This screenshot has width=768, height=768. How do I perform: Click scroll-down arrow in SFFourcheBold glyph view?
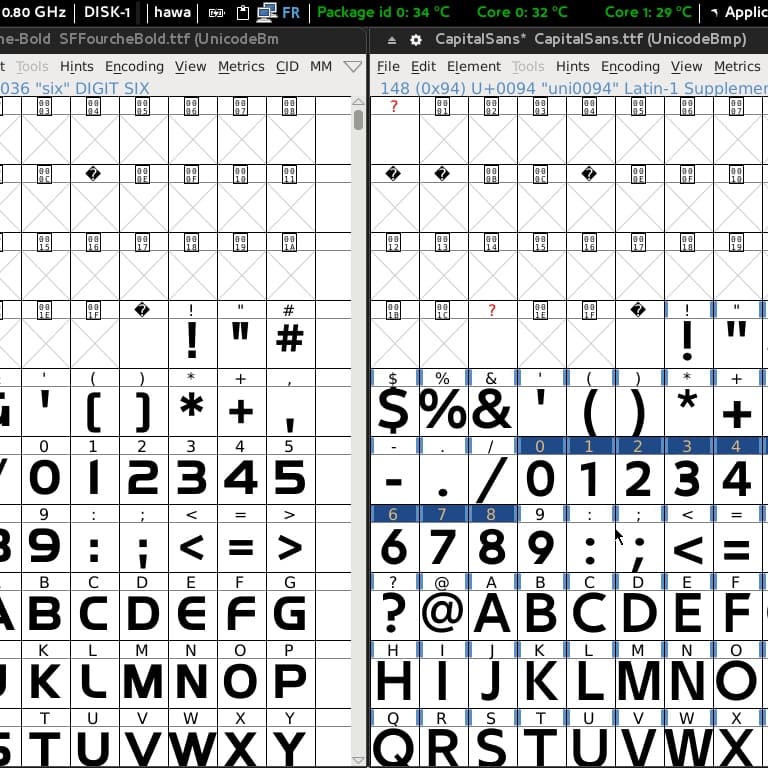pos(359,760)
